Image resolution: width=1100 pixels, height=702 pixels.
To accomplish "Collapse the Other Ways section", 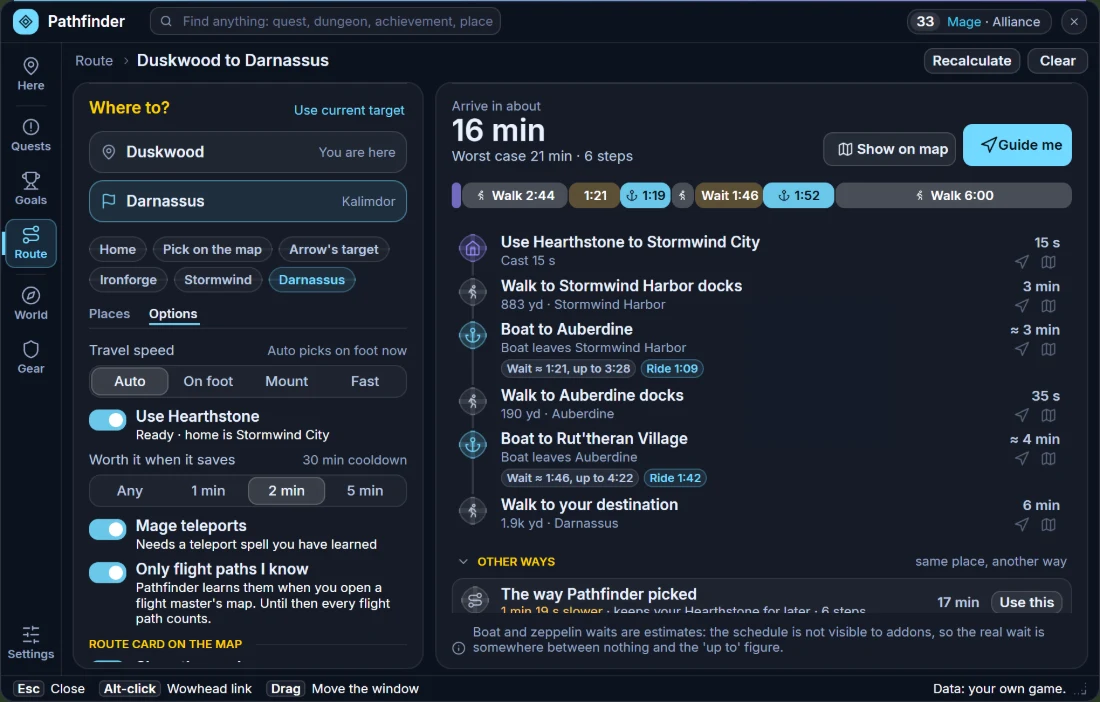I will [463, 562].
